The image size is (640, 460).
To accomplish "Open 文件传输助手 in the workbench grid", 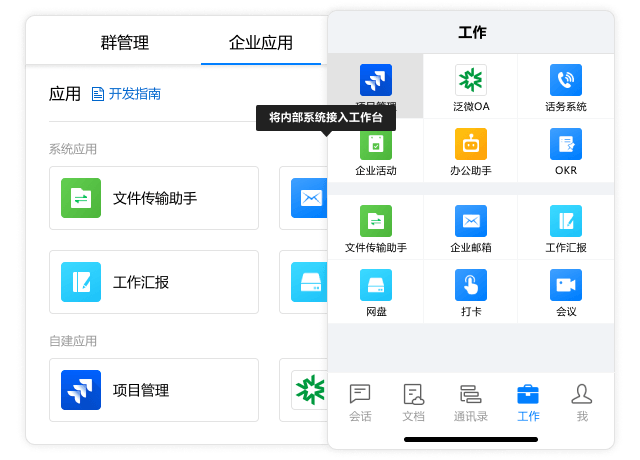I will click(376, 222).
